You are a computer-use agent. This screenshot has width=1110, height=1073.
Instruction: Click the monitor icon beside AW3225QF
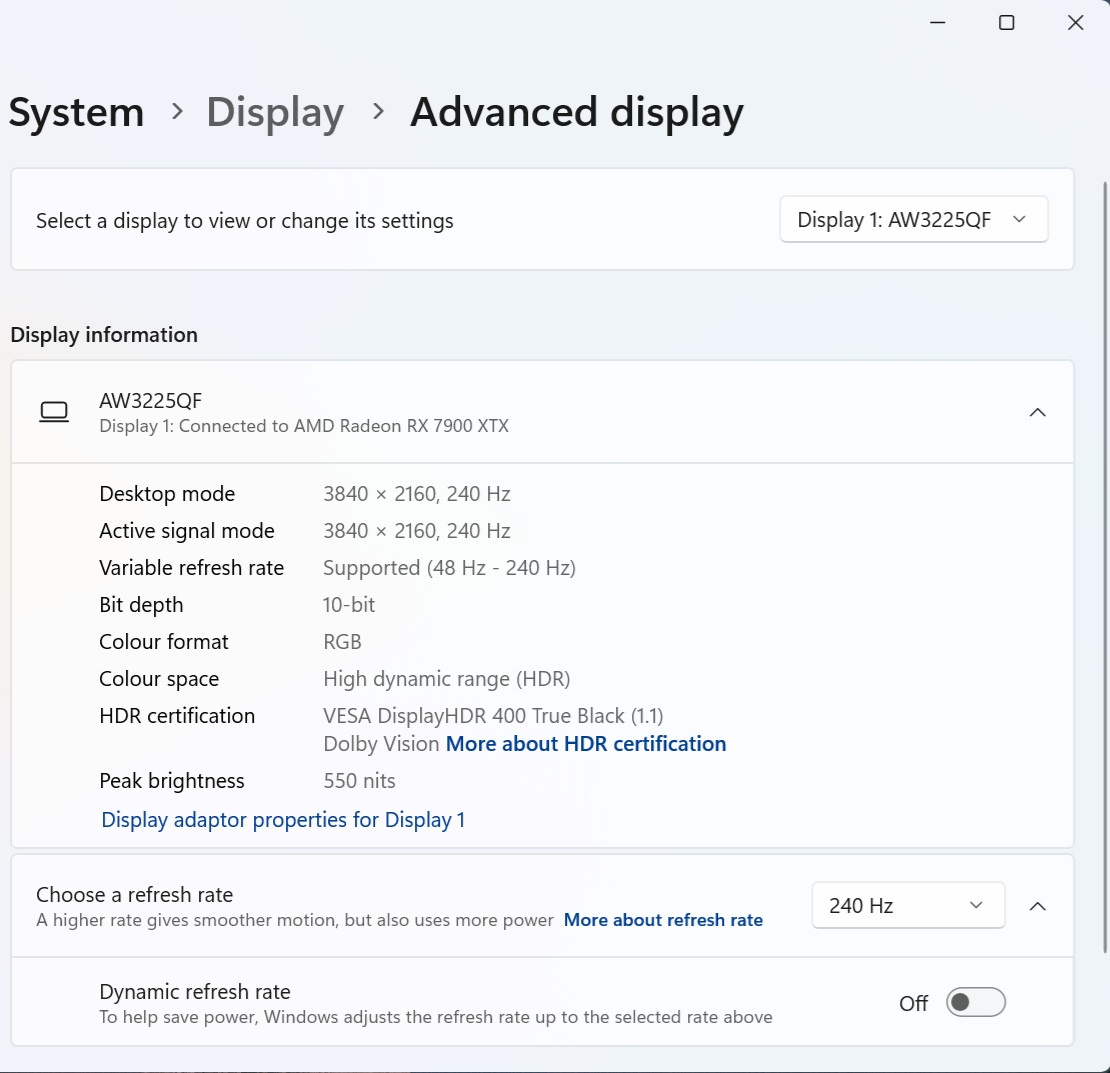(x=54, y=412)
